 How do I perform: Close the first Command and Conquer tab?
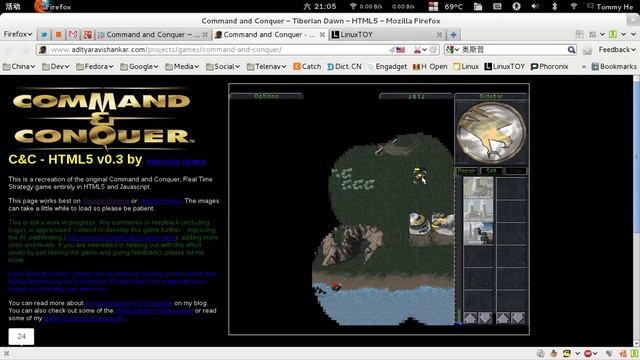205,35
